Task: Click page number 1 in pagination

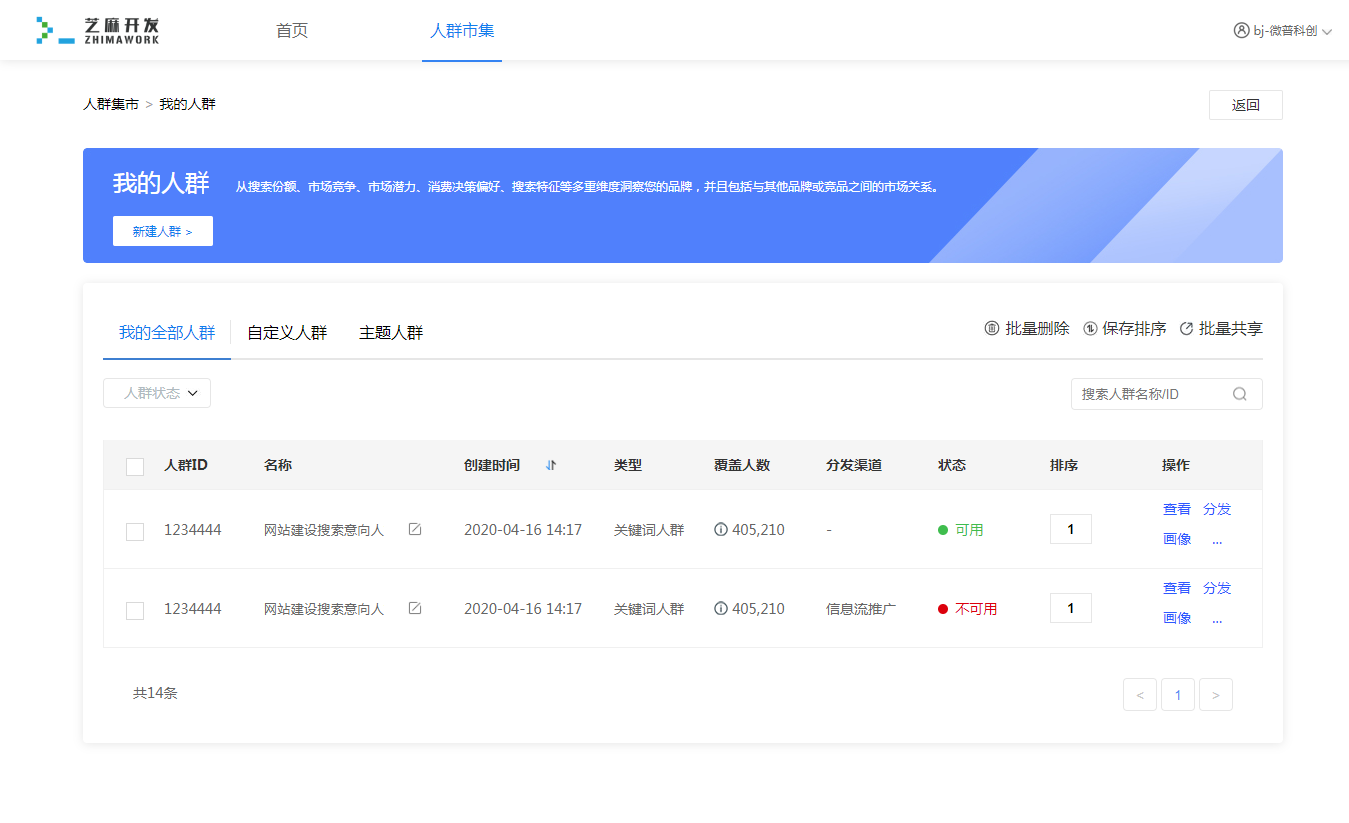Action: [1178, 695]
